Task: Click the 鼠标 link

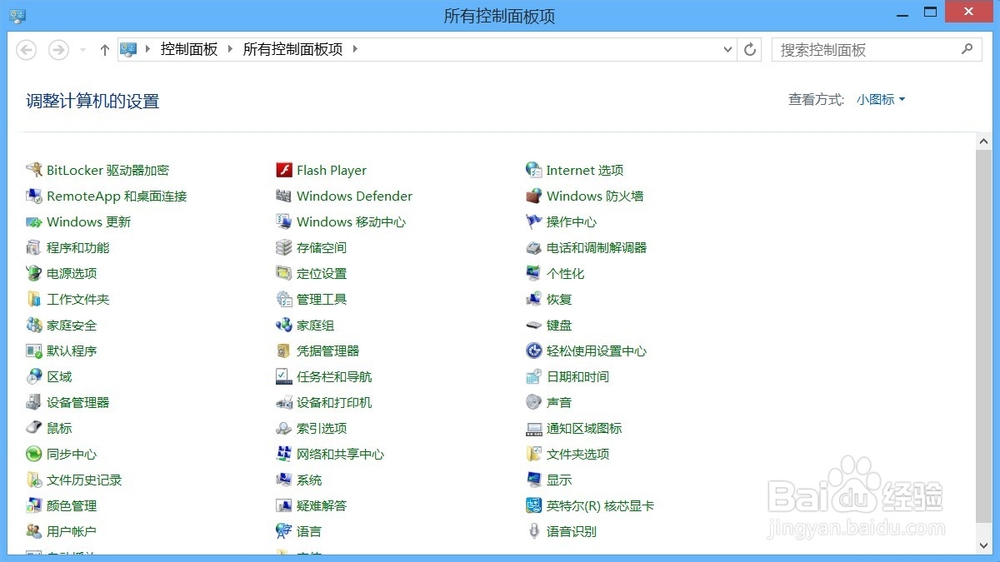Action: click(x=59, y=428)
